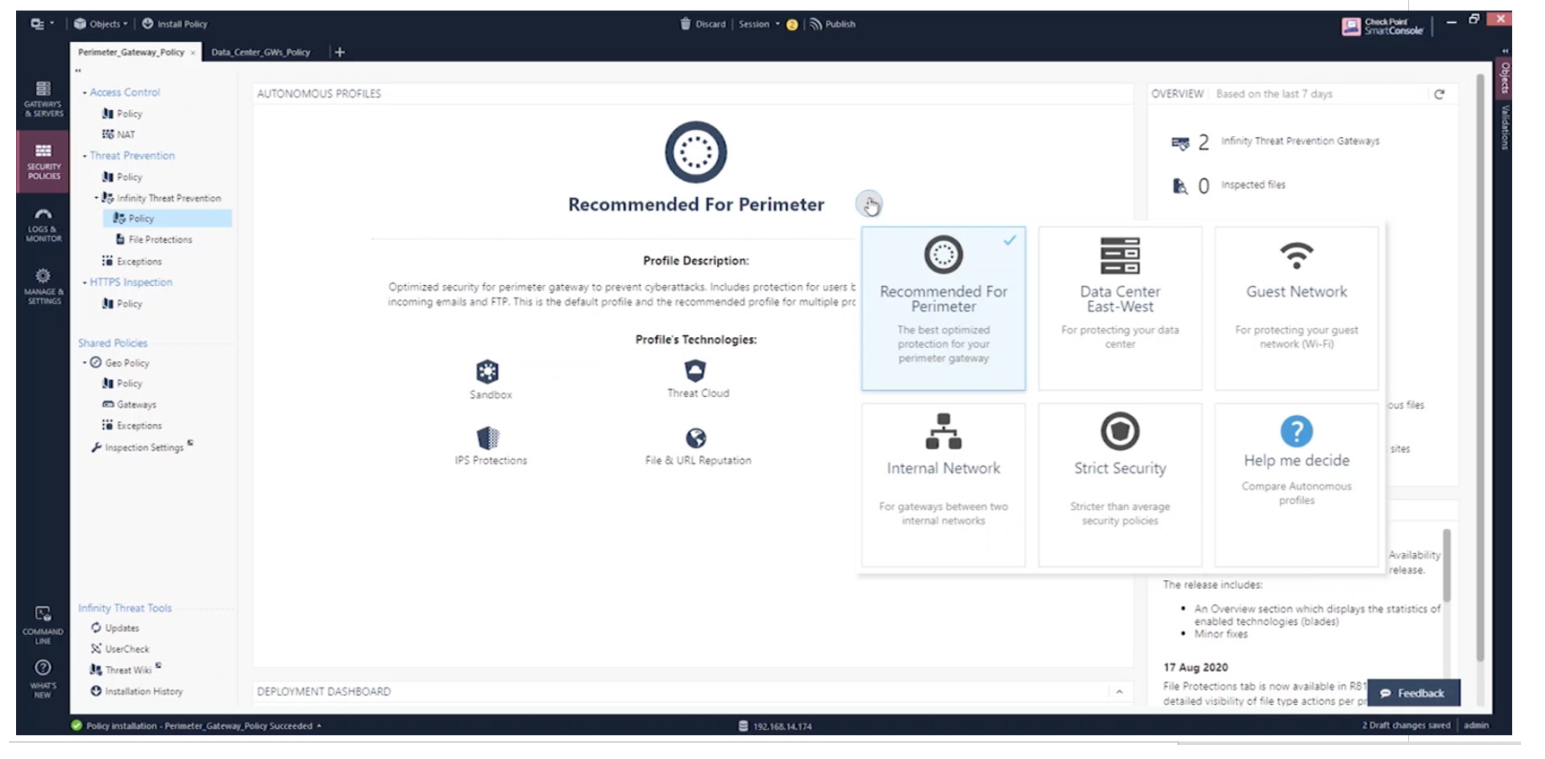
Task: Collapse the Threat Prevention tree section
Action: point(84,156)
